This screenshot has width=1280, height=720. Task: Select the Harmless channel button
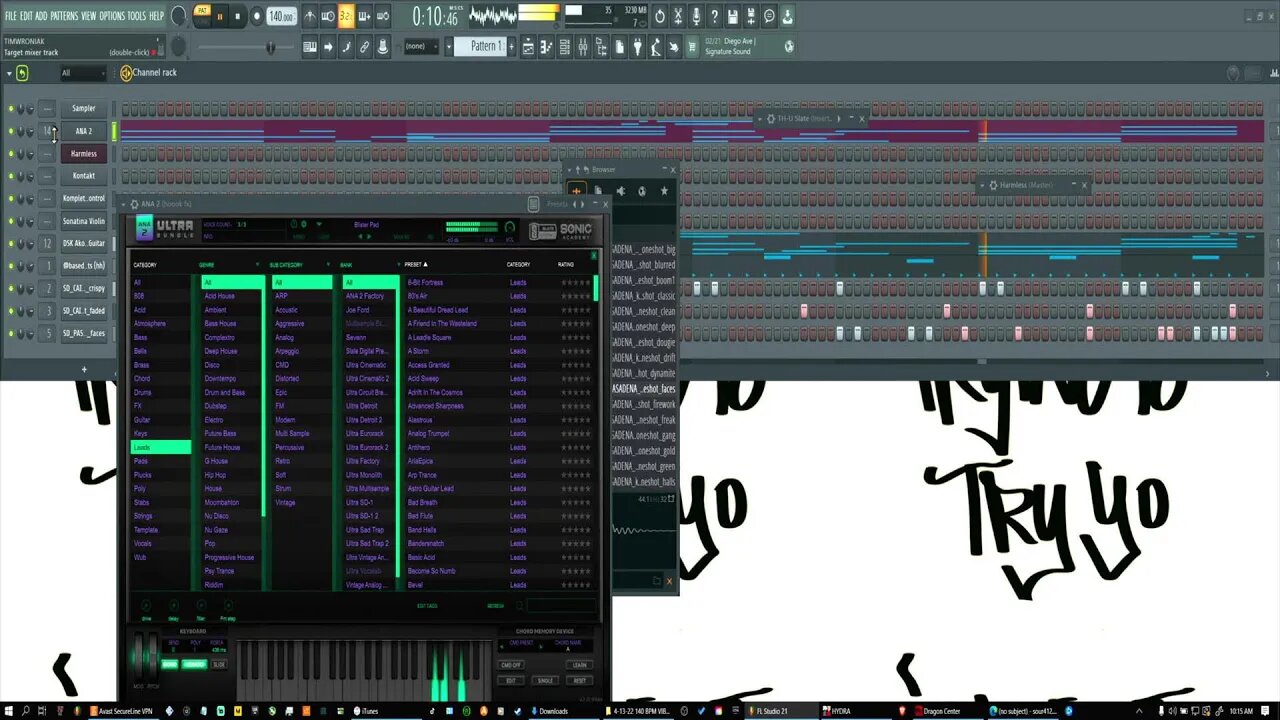point(84,154)
